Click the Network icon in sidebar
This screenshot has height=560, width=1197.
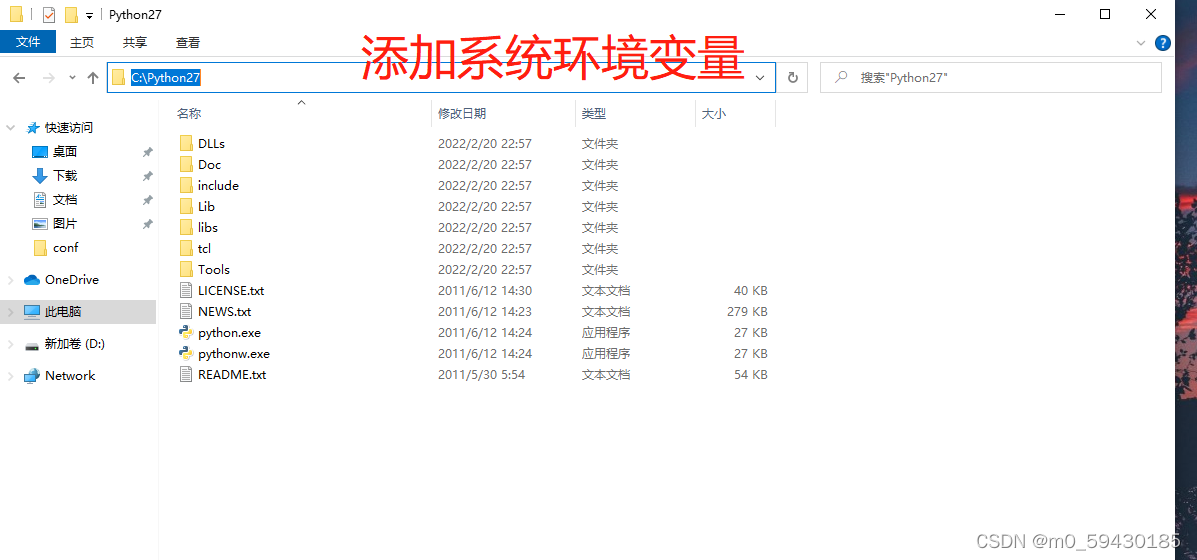[x=32, y=376]
